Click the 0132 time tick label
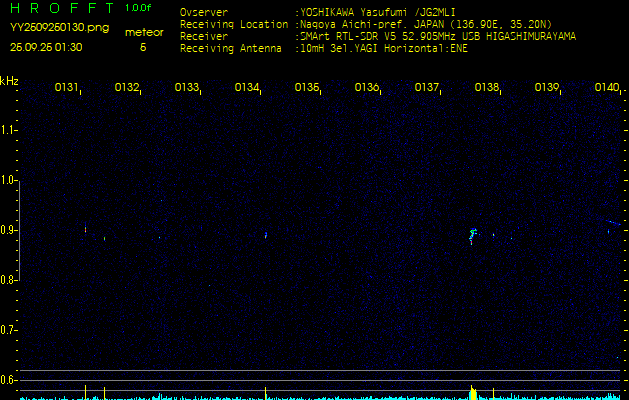 (126, 87)
